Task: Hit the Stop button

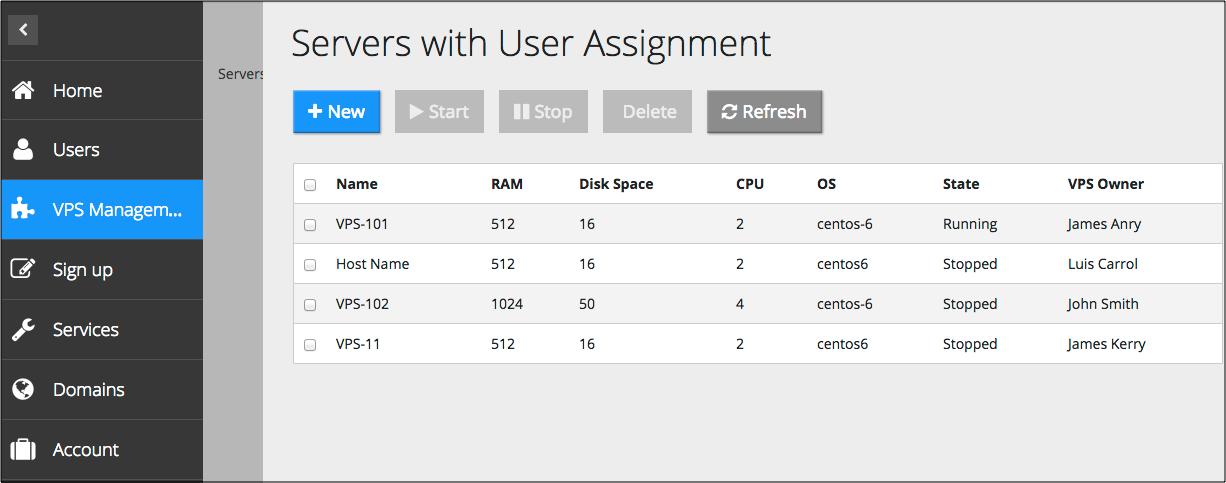Action: pos(543,112)
